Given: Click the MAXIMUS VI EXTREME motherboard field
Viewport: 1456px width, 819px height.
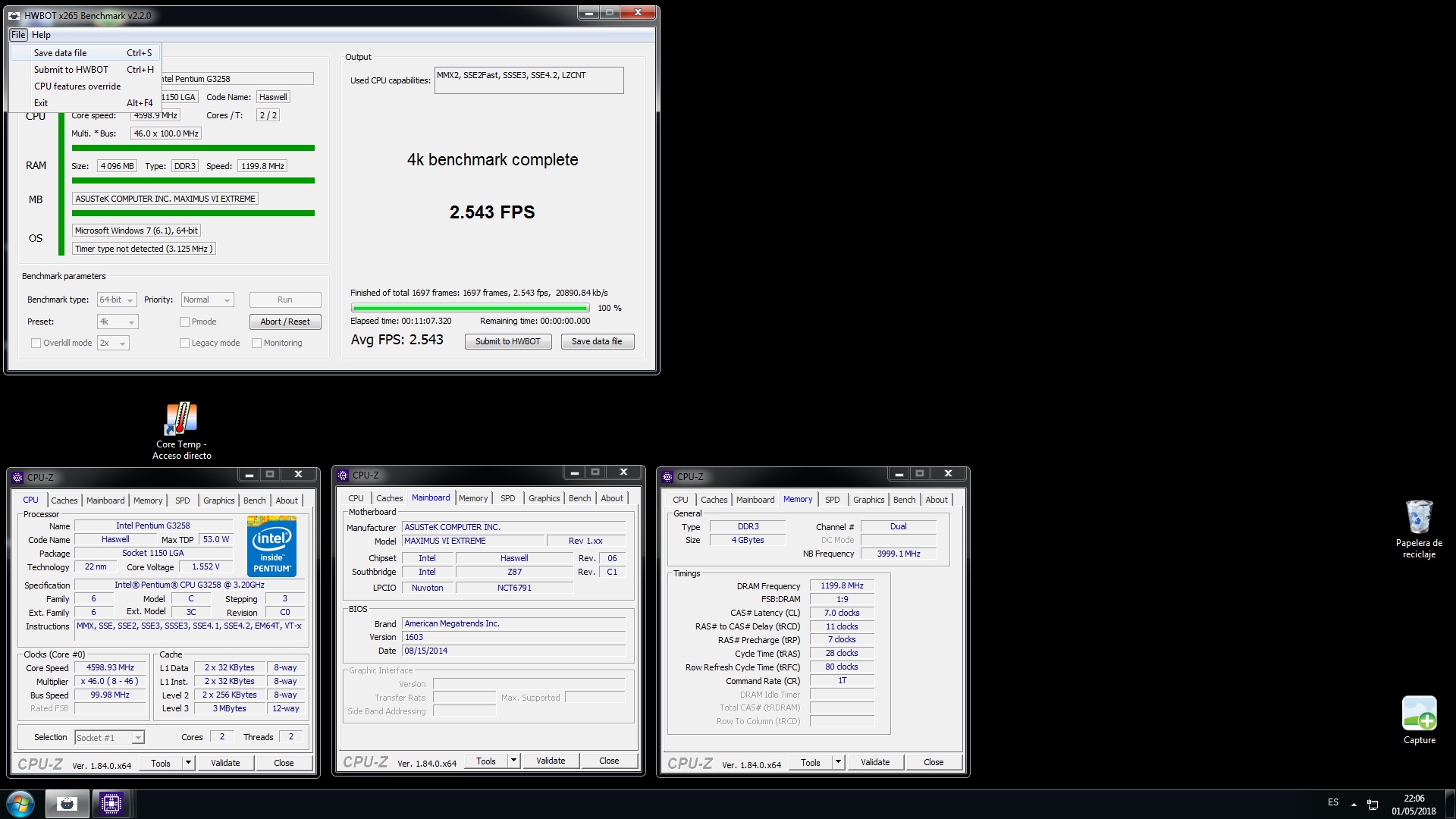Looking at the screenshot, I should pos(165,199).
